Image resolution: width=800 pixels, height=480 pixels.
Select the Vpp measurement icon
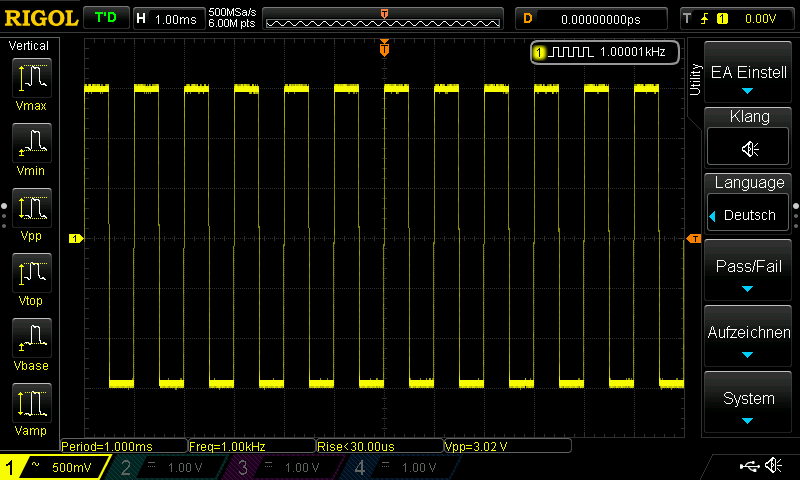coord(31,208)
